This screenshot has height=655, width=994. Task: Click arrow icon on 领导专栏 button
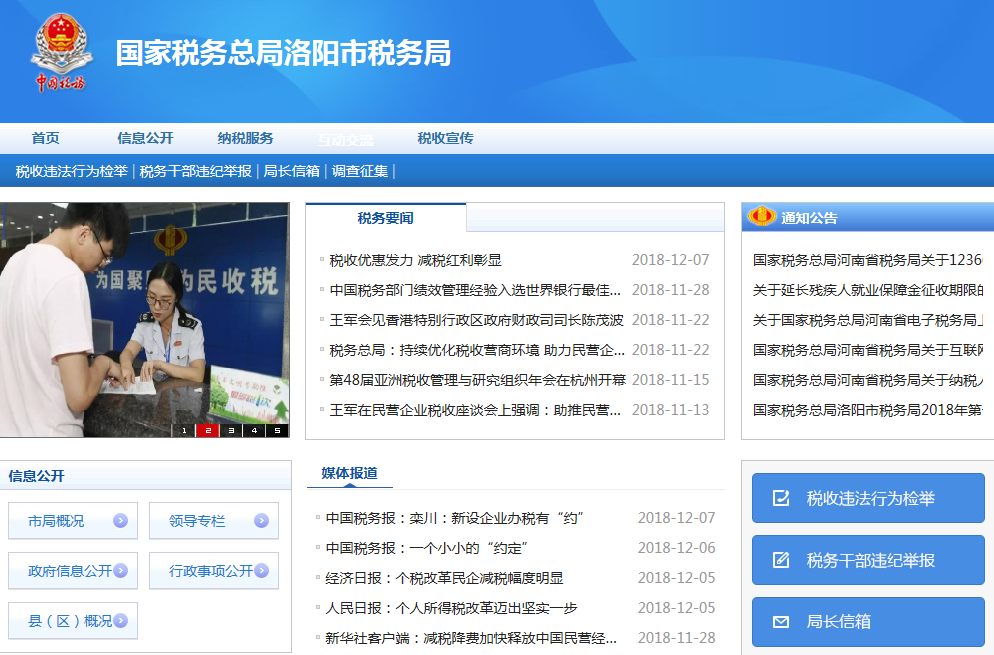(x=261, y=521)
